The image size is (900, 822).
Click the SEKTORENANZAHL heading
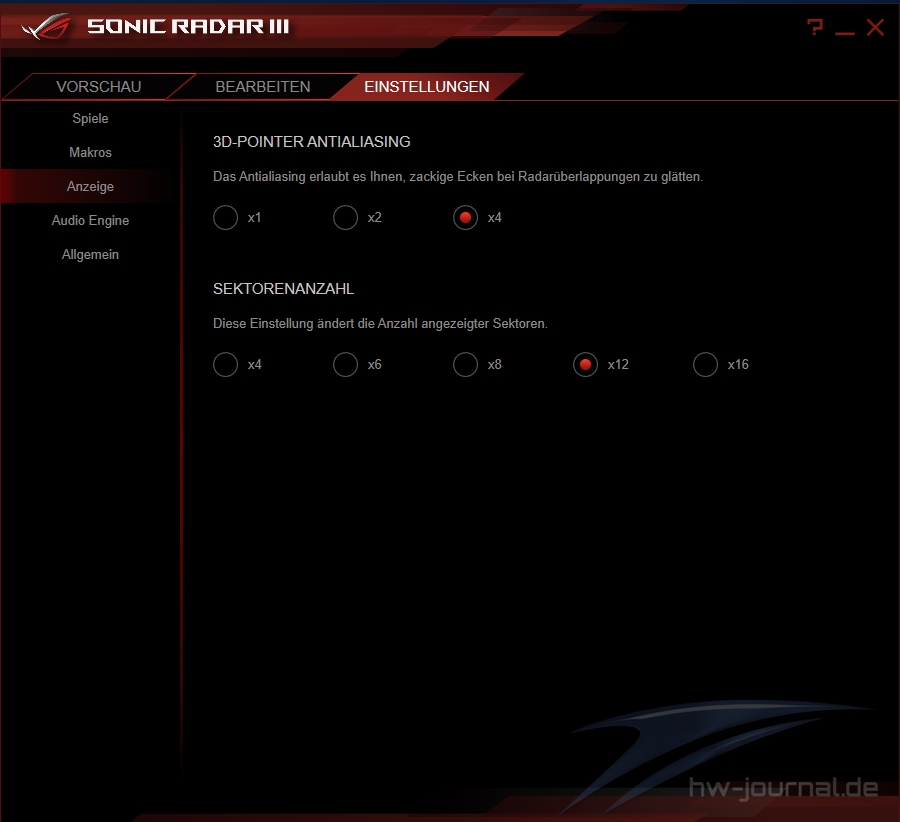(x=284, y=289)
